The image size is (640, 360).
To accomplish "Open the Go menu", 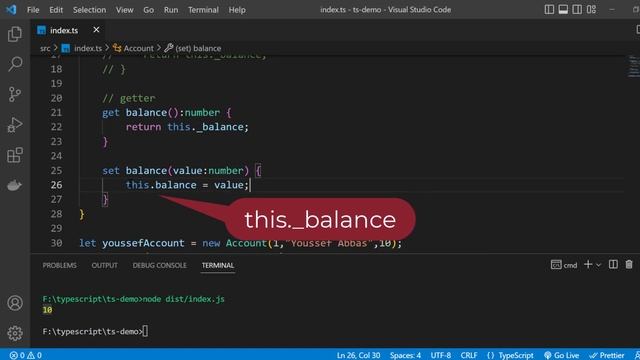I will click(x=149, y=10).
